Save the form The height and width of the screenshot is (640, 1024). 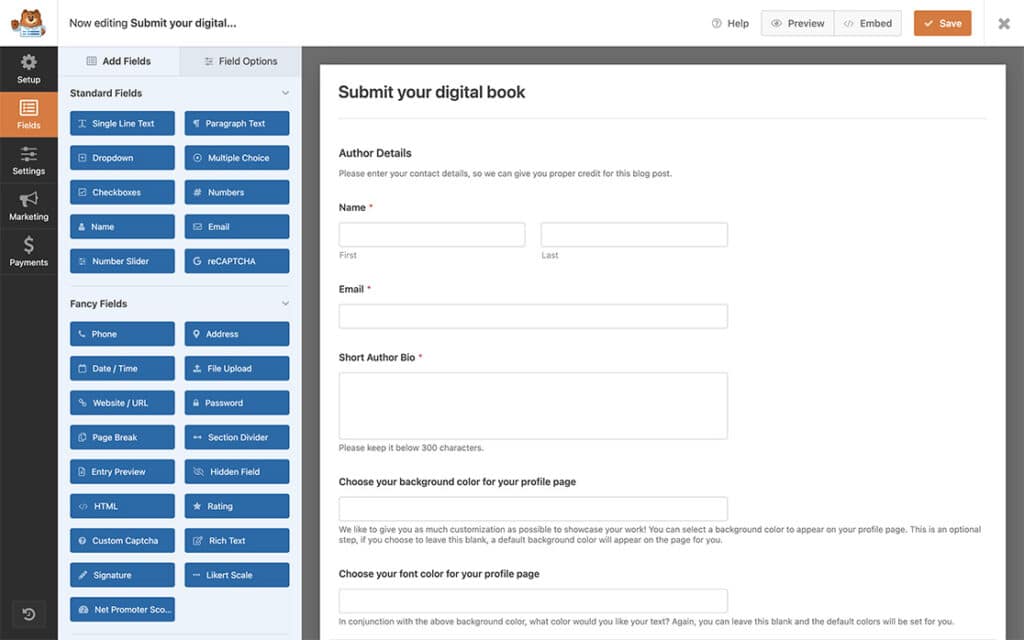click(x=942, y=24)
